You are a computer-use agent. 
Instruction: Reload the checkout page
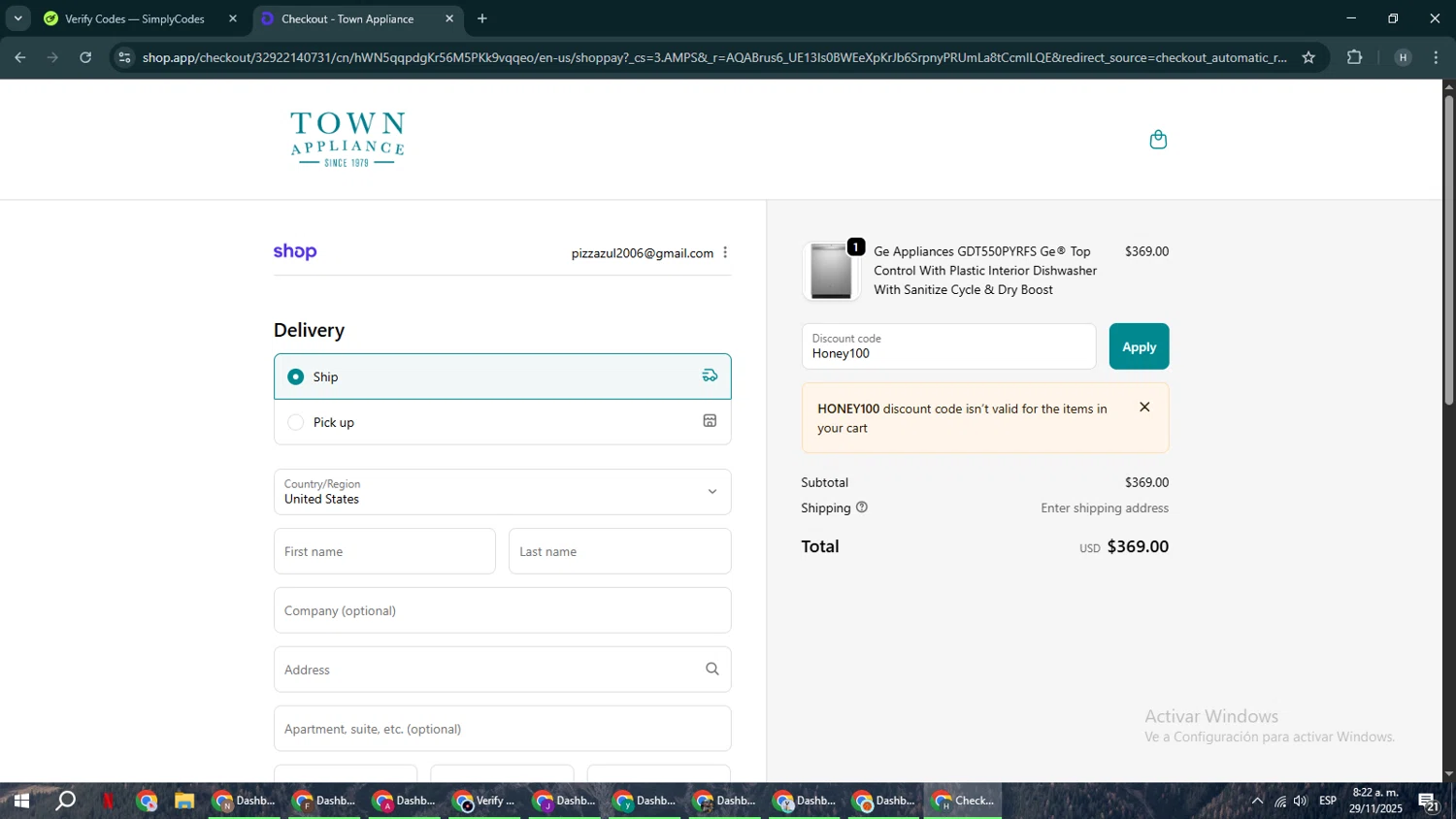coord(85,57)
